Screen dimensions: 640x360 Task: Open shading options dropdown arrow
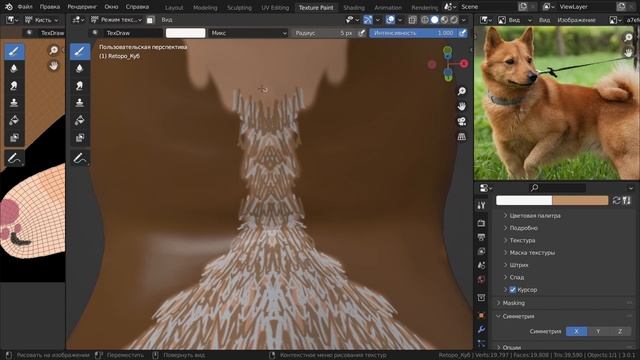(x=464, y=20)
